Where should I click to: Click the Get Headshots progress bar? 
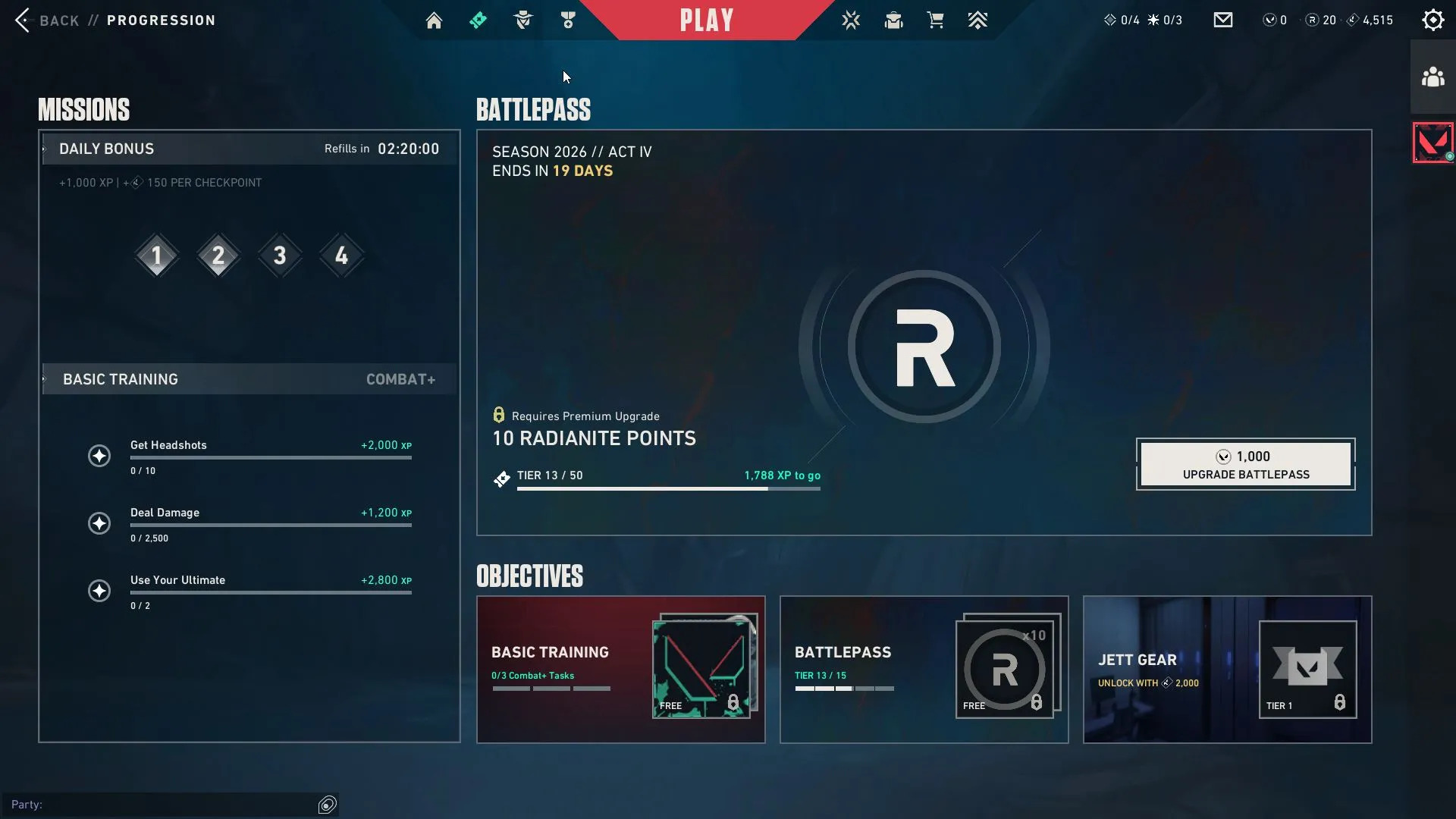click(x=271, y=457)
